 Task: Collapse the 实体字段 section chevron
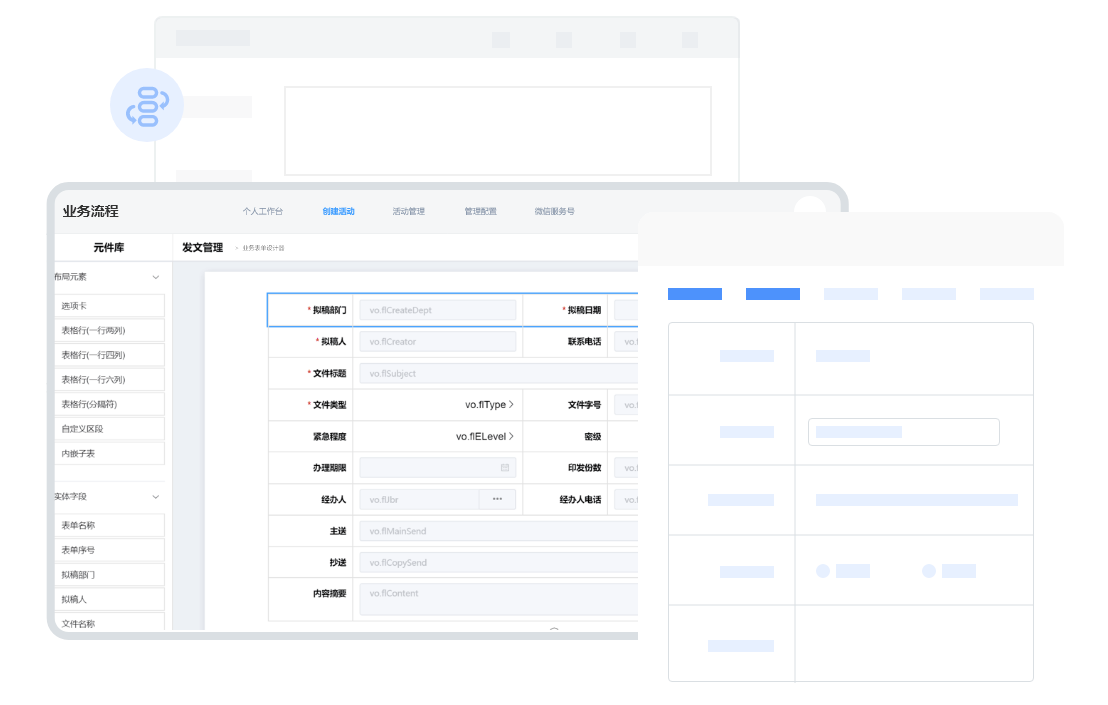click(x=156, y=496)
